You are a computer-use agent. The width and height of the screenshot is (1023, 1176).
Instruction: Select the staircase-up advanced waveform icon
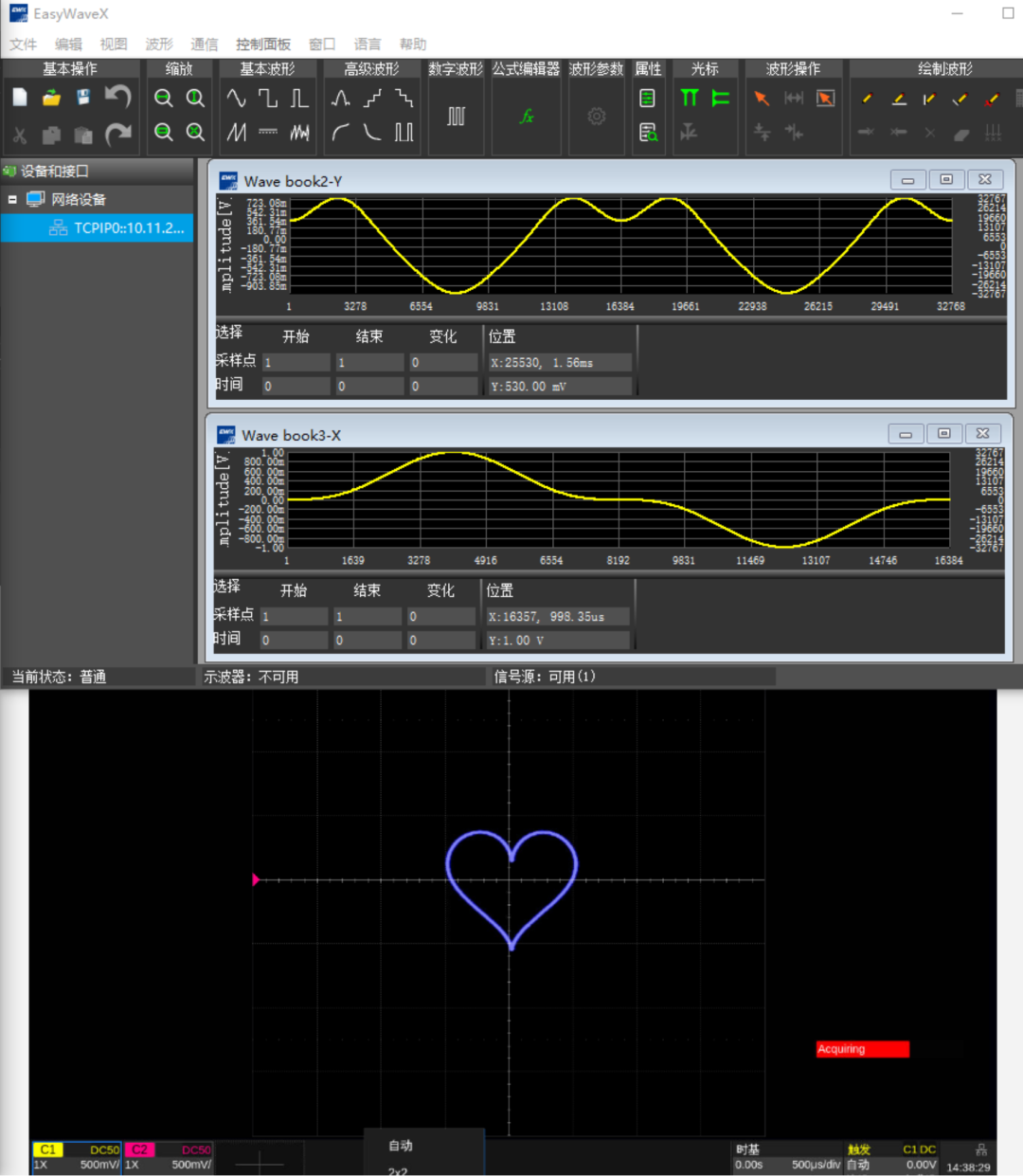(372, 99)
